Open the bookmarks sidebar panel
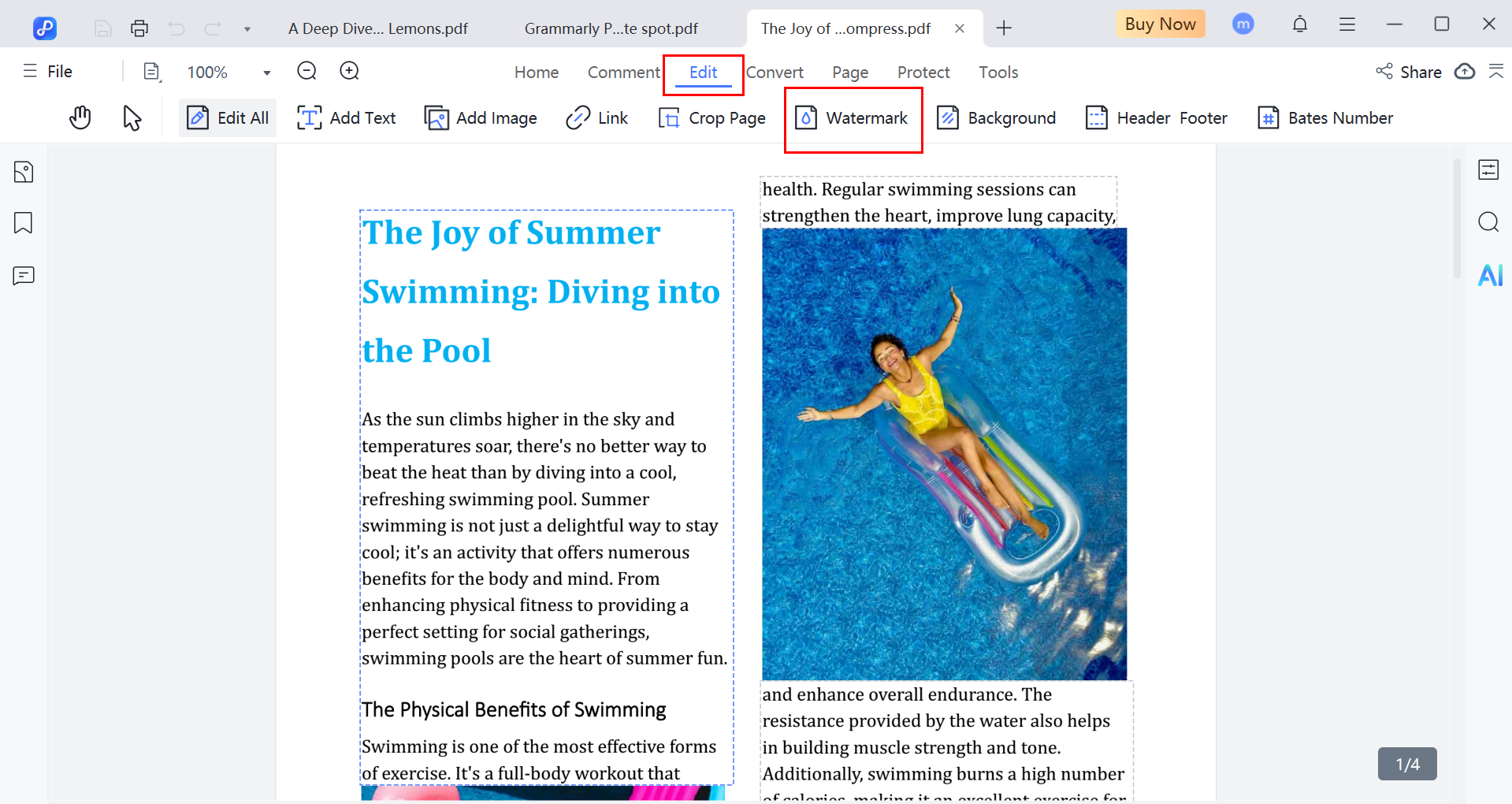1512x804 pixels. pyautogui.click(x=24, y=223)
